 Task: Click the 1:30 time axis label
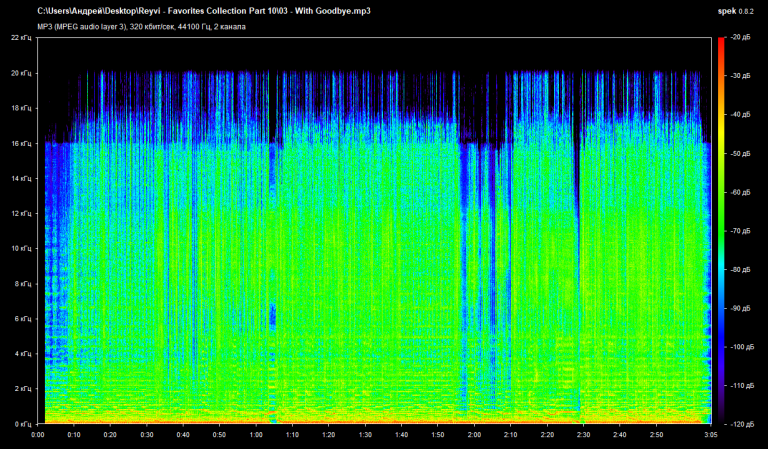click(365, 435)
